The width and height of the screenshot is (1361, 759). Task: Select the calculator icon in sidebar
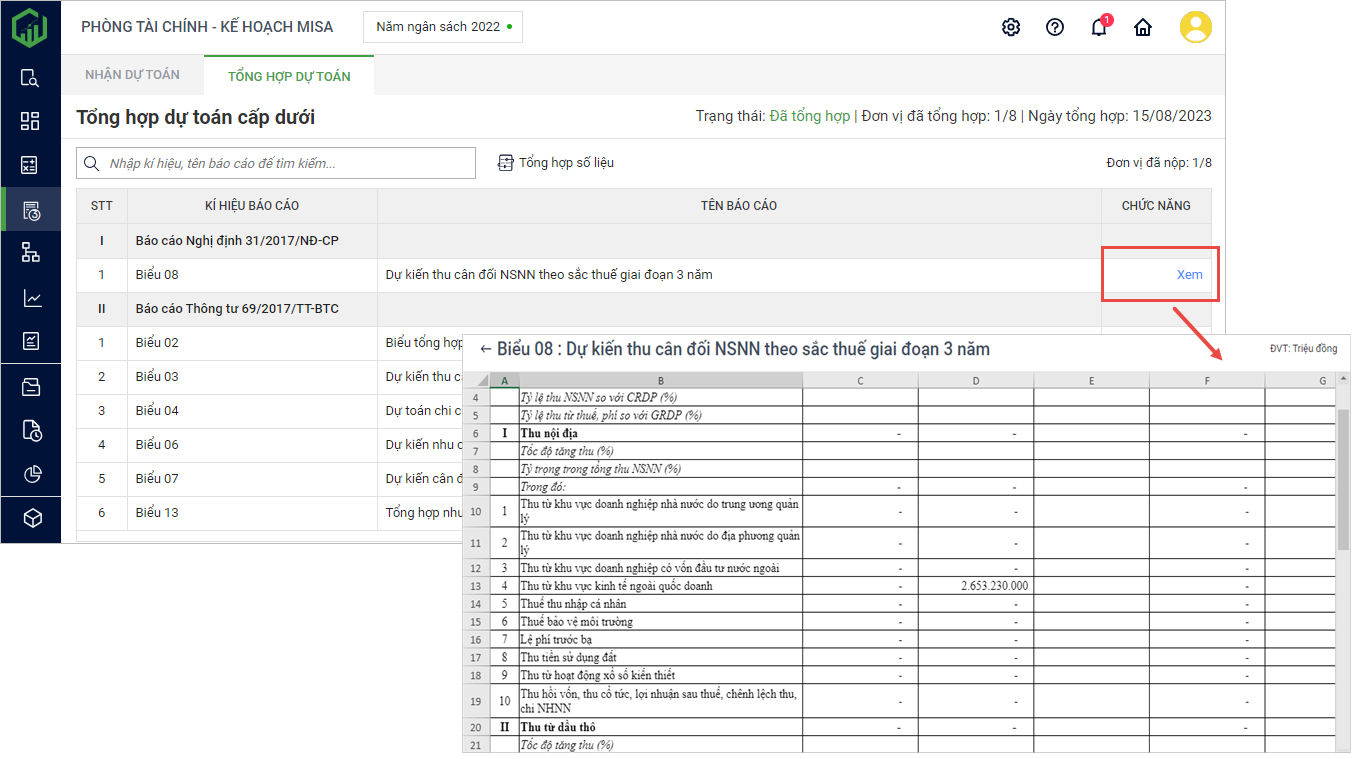point(30,165)
